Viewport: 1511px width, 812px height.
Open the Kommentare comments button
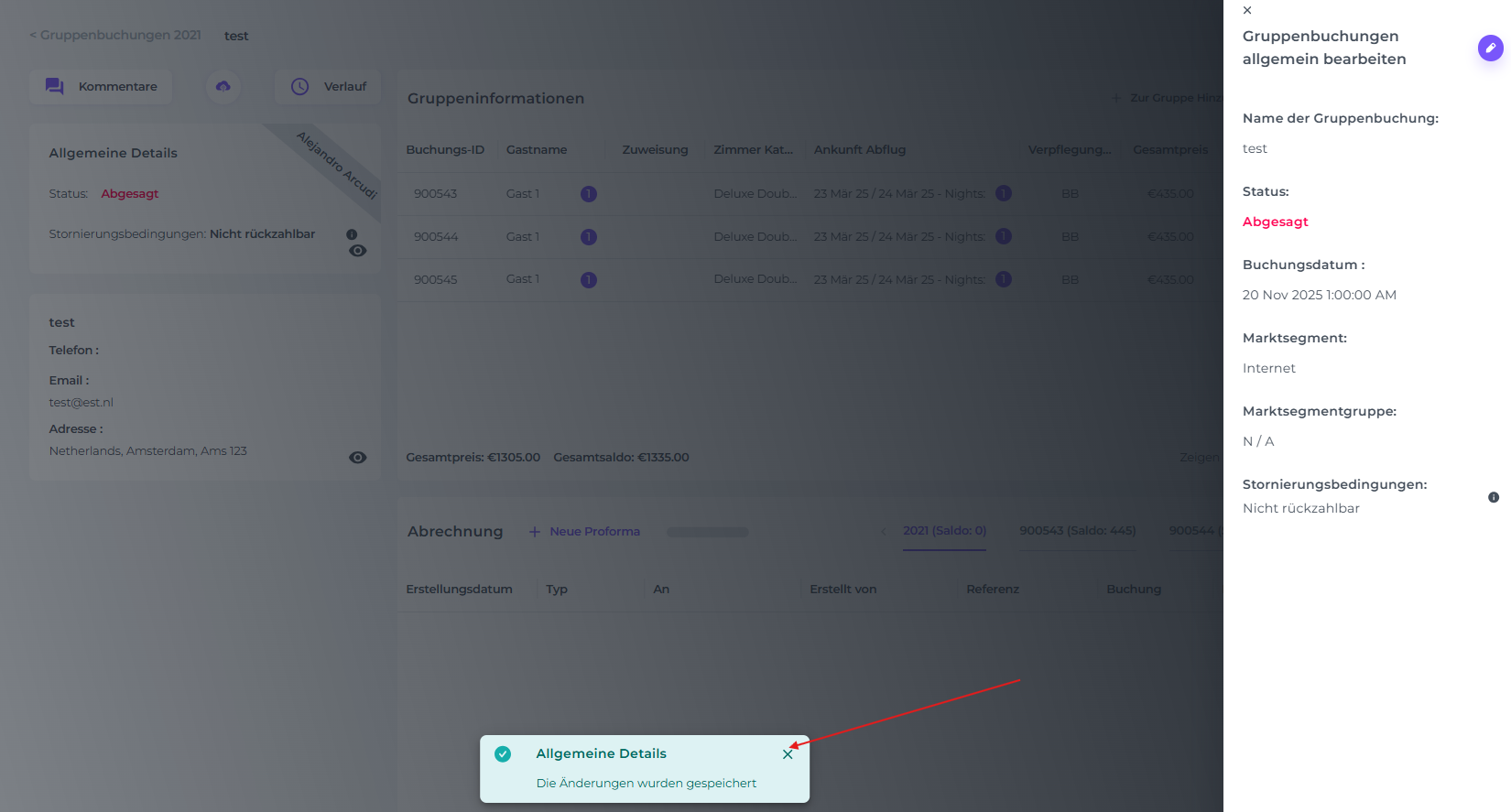pos(101,87)
